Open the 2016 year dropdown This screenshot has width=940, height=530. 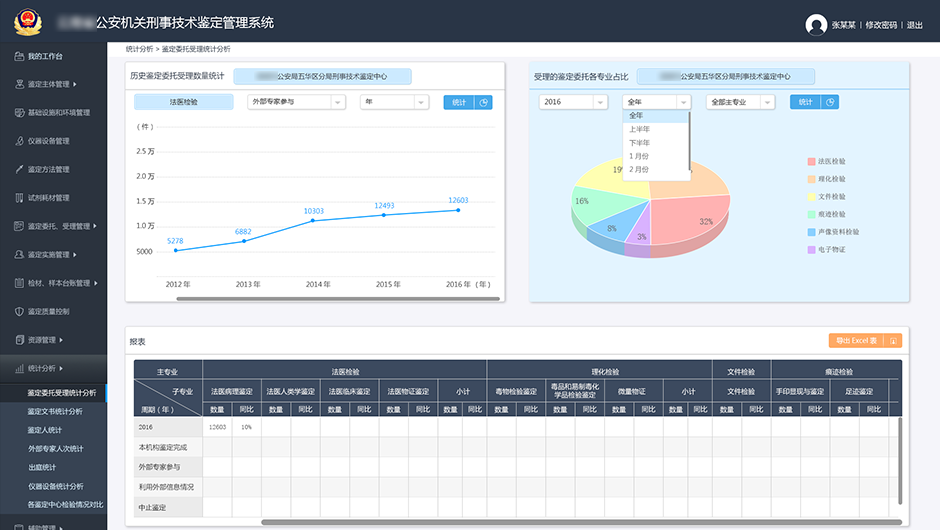click(x=574, y=102)
